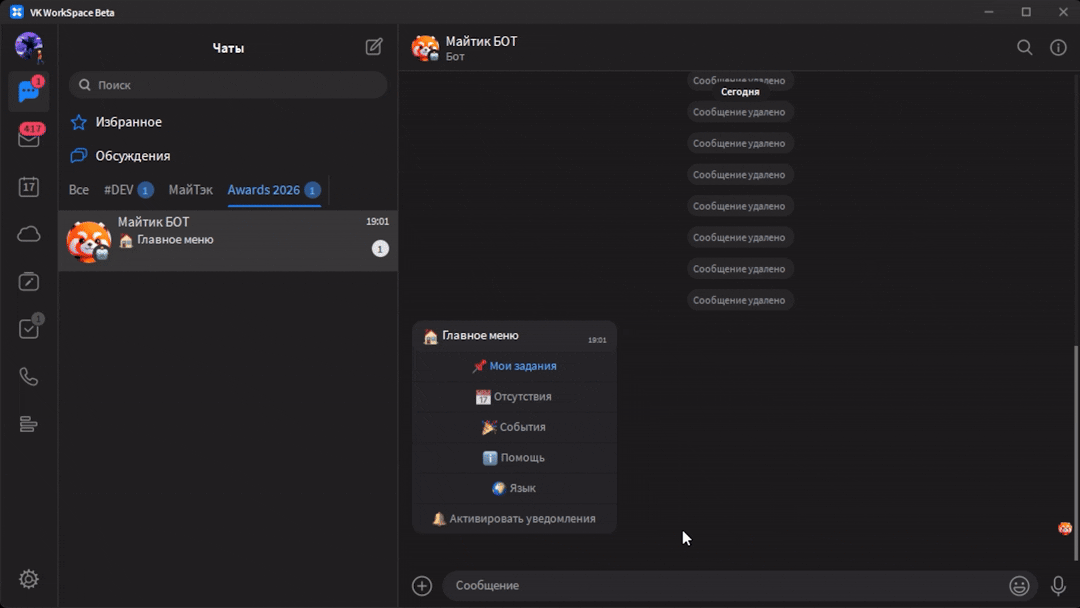The height and width of the screenshot is (608, 1080).
Task: Search within the Майтик БОТ chat
Action: 1024,47
